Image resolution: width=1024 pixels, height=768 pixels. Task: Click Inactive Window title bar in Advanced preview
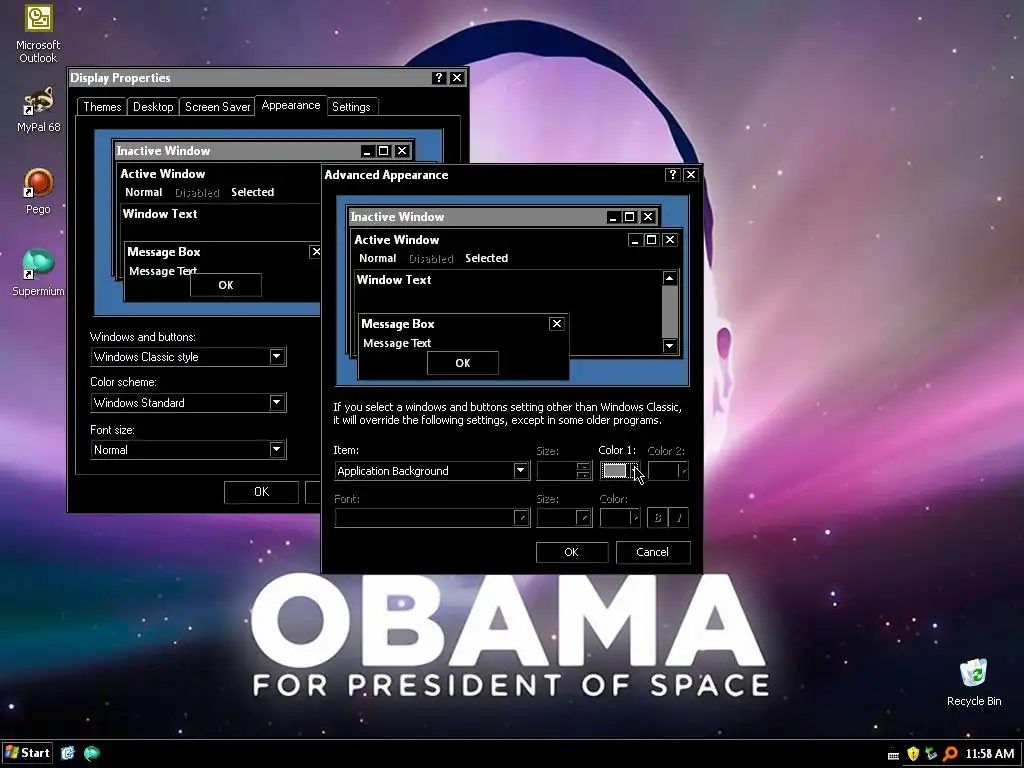(x=504, y=217)
